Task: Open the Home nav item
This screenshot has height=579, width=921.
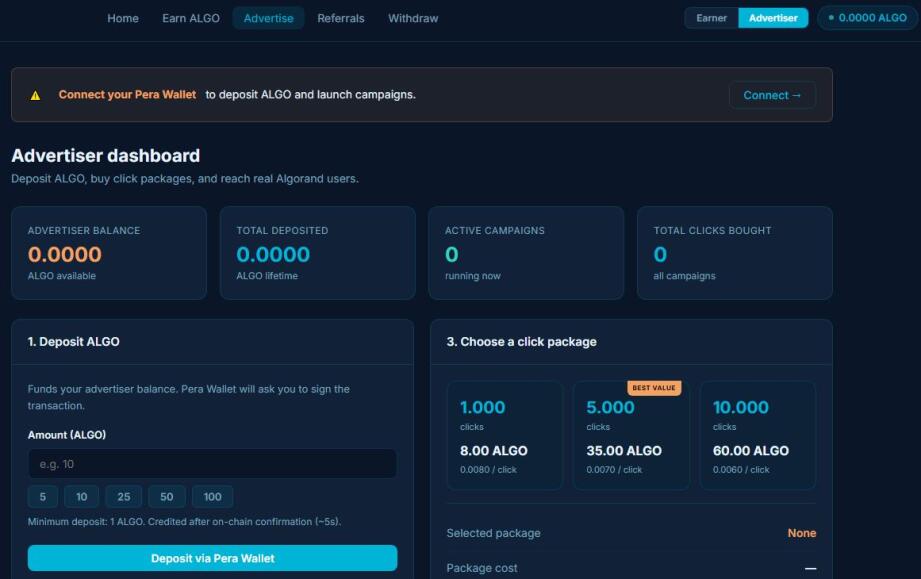Action: pyautogui.click(x=123, y=18)
